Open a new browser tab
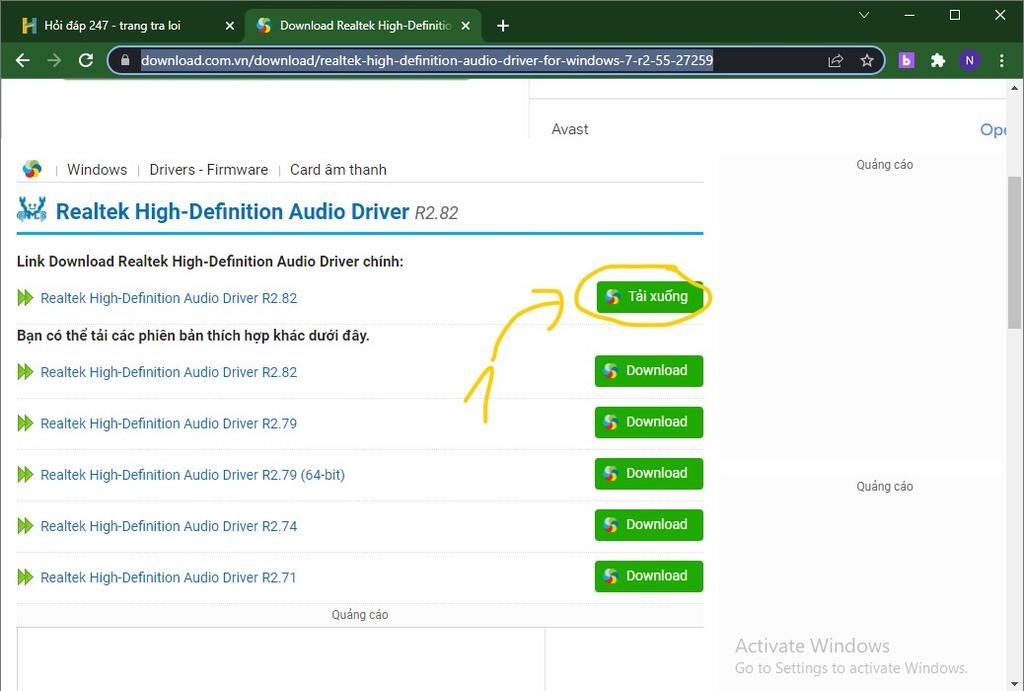 coord(503,25)
